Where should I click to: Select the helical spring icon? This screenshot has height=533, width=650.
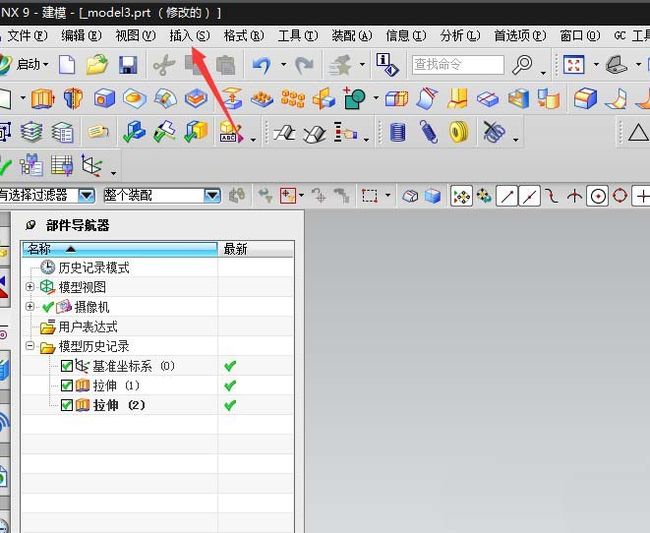429,132
